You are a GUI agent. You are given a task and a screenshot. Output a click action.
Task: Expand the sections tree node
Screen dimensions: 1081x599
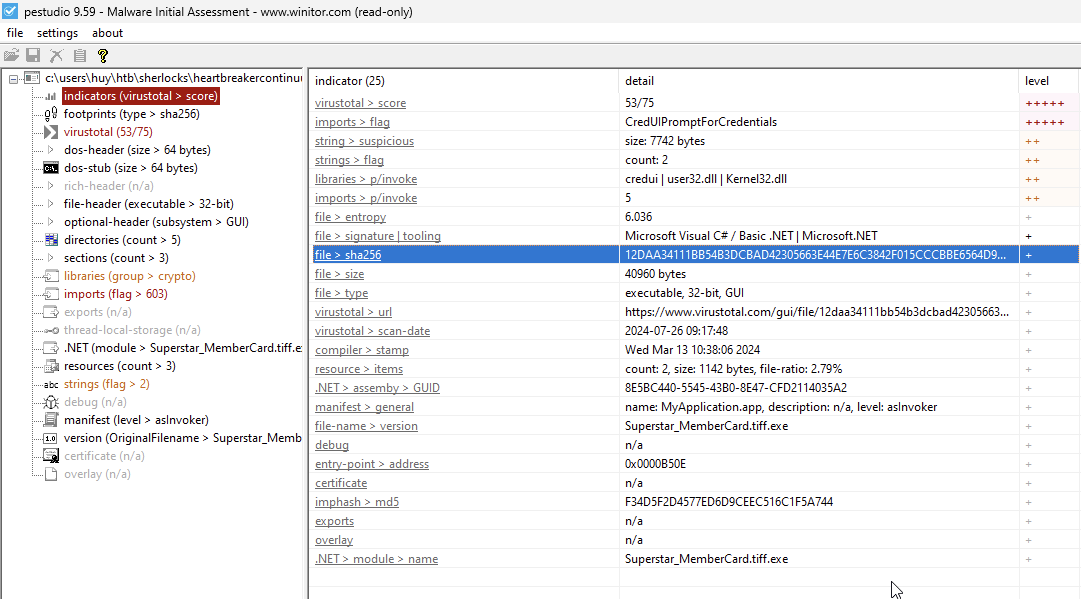click(x=51, y=258)
